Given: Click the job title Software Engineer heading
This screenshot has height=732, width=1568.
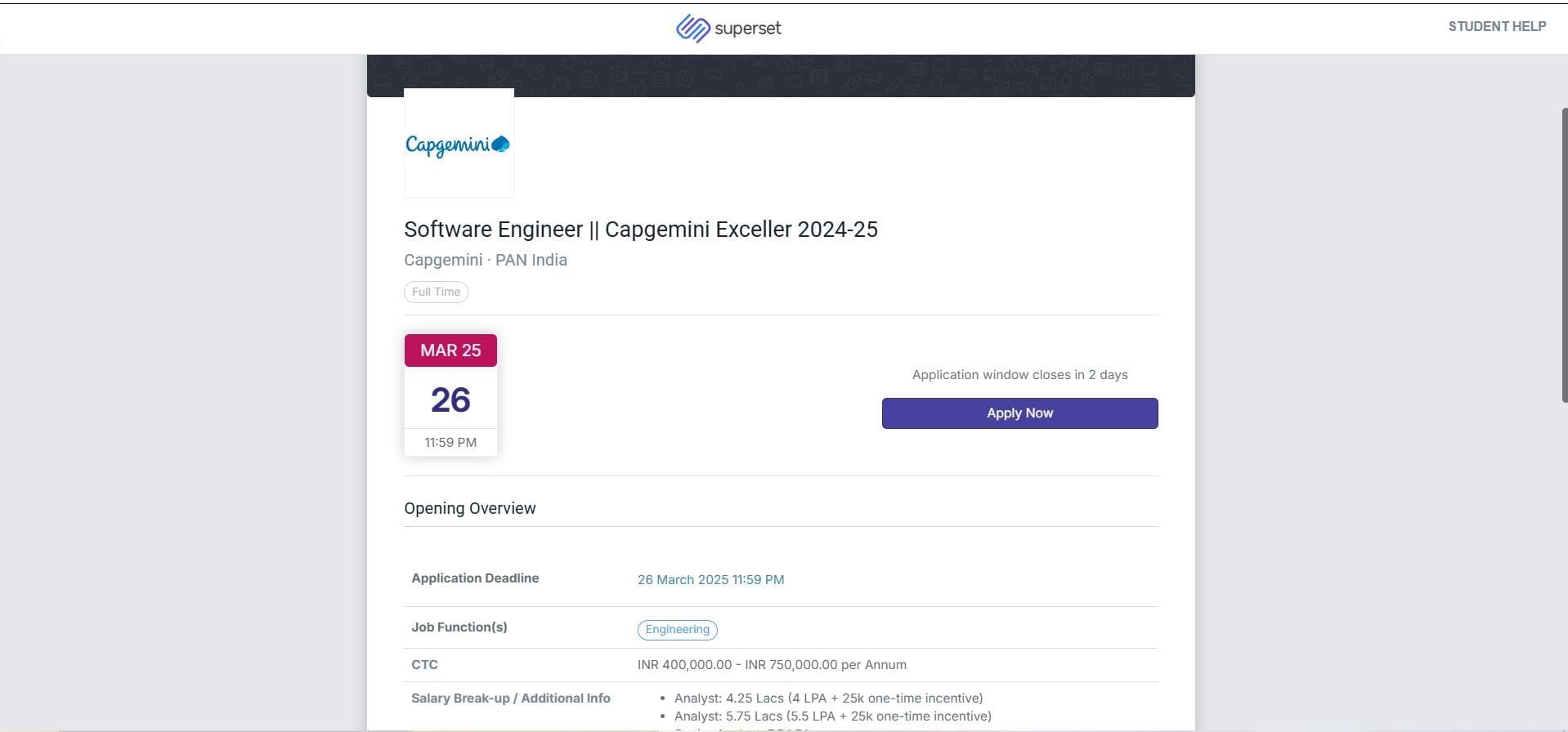Looking at the screenshot, I should (x=641, y=230).
